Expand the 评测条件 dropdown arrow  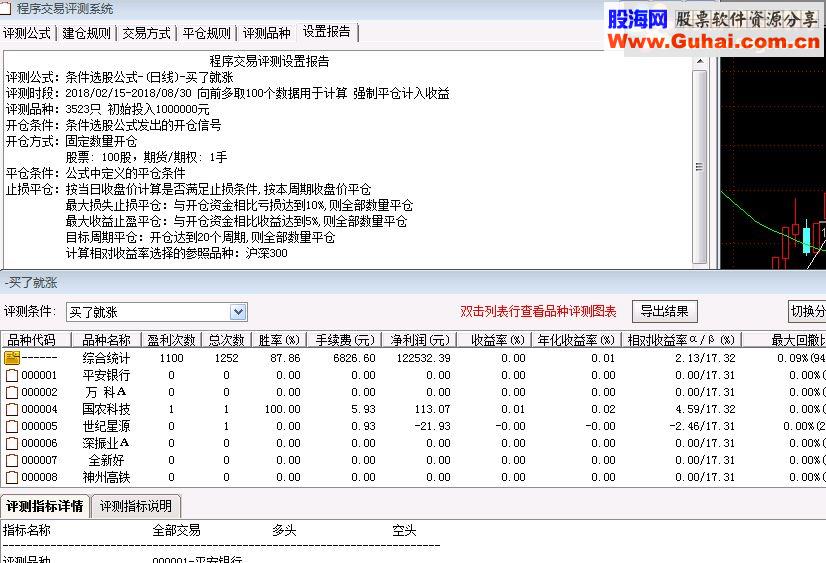pyautogui.click(x=238, y=312)
